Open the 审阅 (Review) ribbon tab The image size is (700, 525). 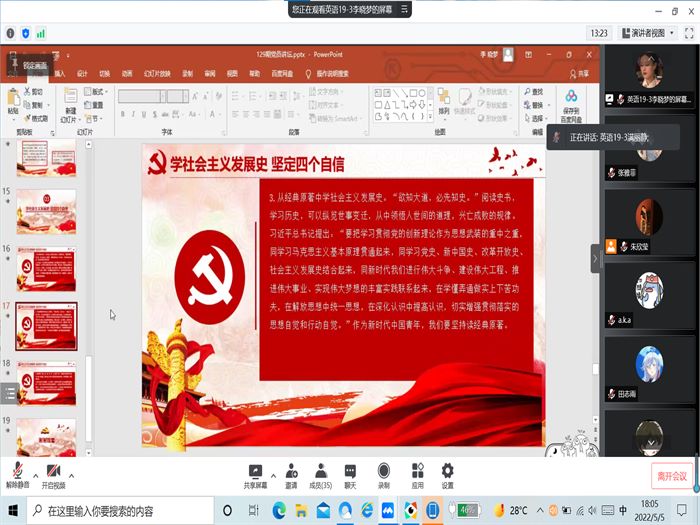point(210,74)
